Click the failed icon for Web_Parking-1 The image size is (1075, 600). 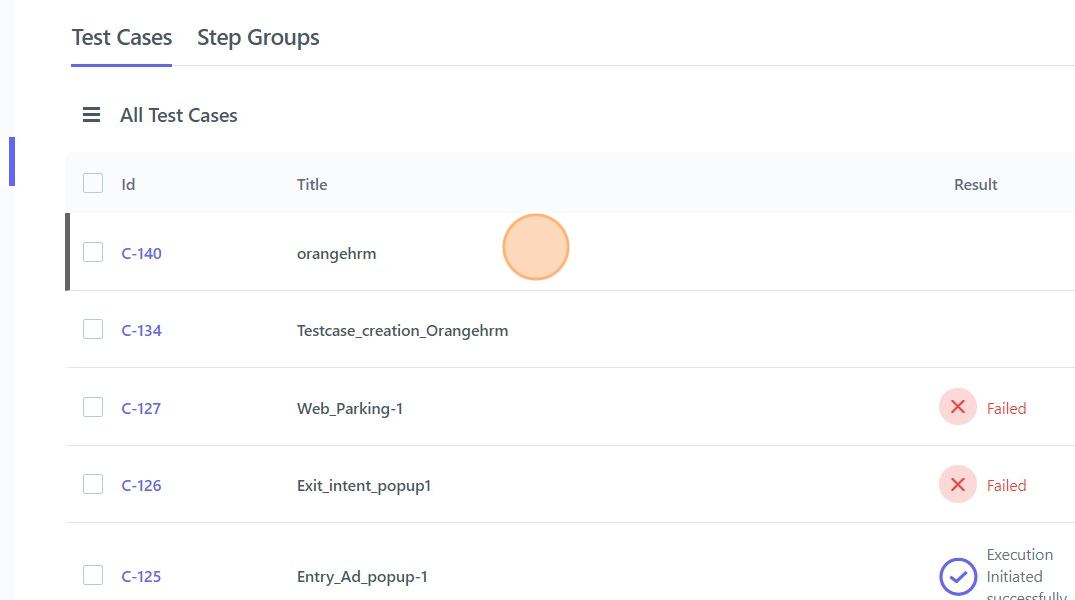coord(957,407)
